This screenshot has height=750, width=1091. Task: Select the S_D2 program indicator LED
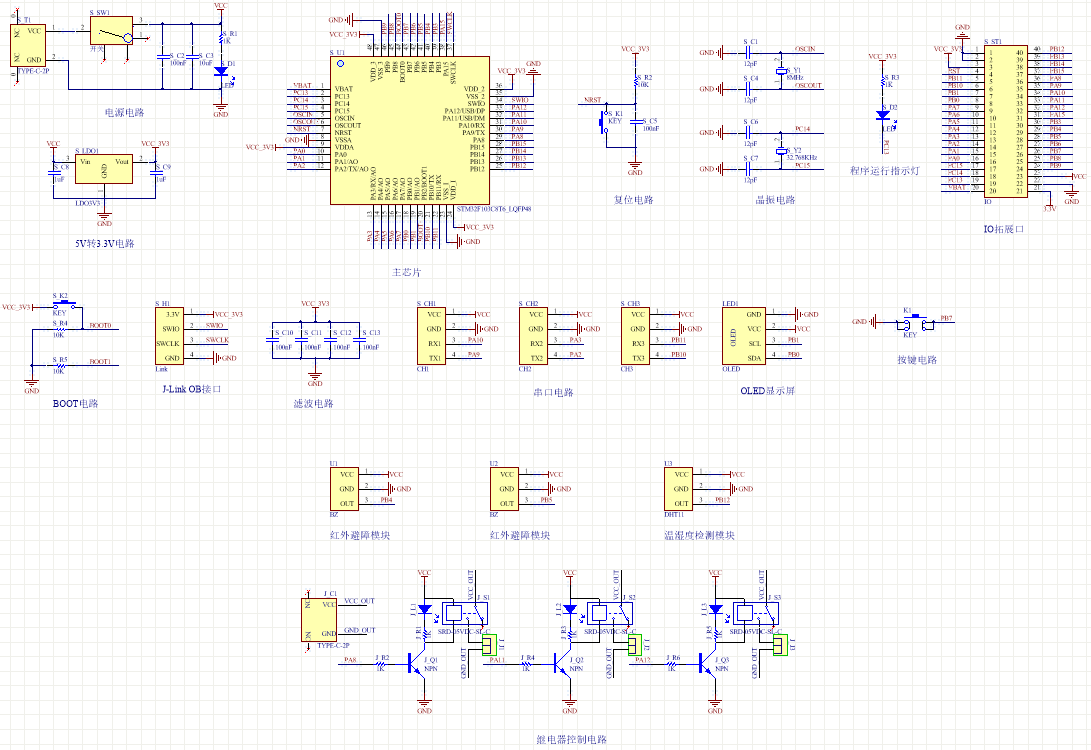883,115
